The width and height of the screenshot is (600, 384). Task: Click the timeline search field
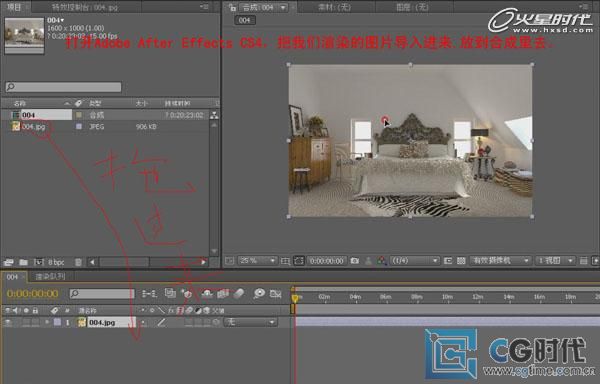102,293
